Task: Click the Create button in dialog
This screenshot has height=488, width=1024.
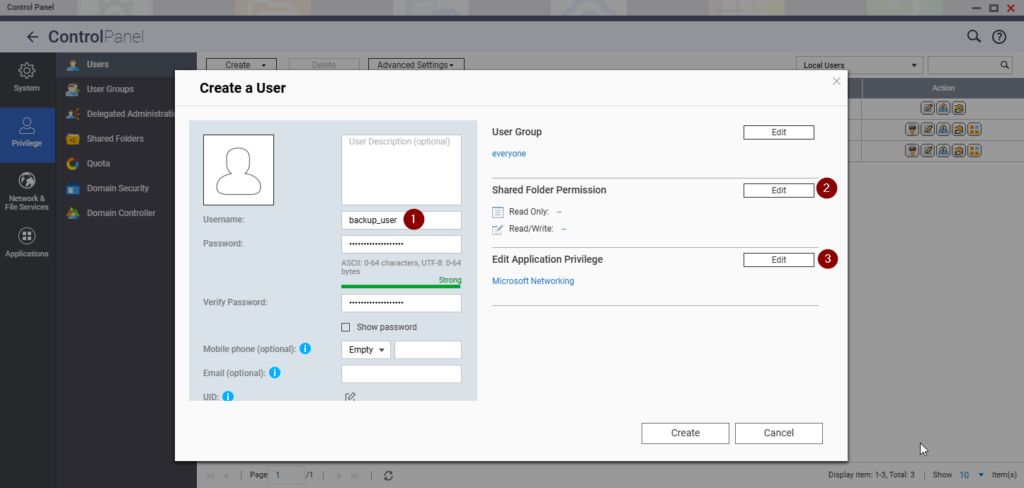Action: pyautogui.click(x=685, y=433)
